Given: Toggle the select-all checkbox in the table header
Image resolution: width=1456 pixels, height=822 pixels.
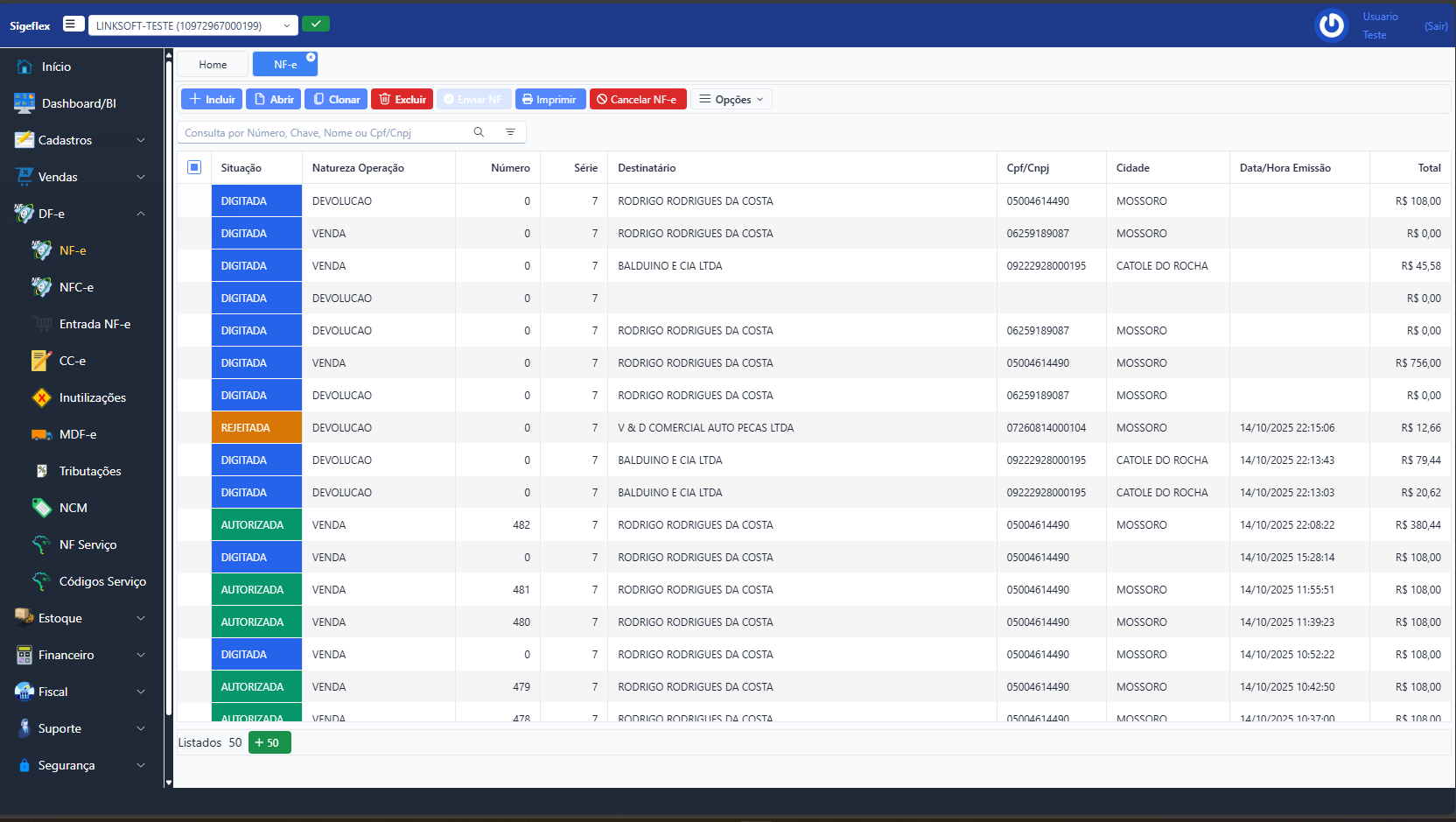Looking at the screenshot, I should pyautogui.click(x=194, y=166).
